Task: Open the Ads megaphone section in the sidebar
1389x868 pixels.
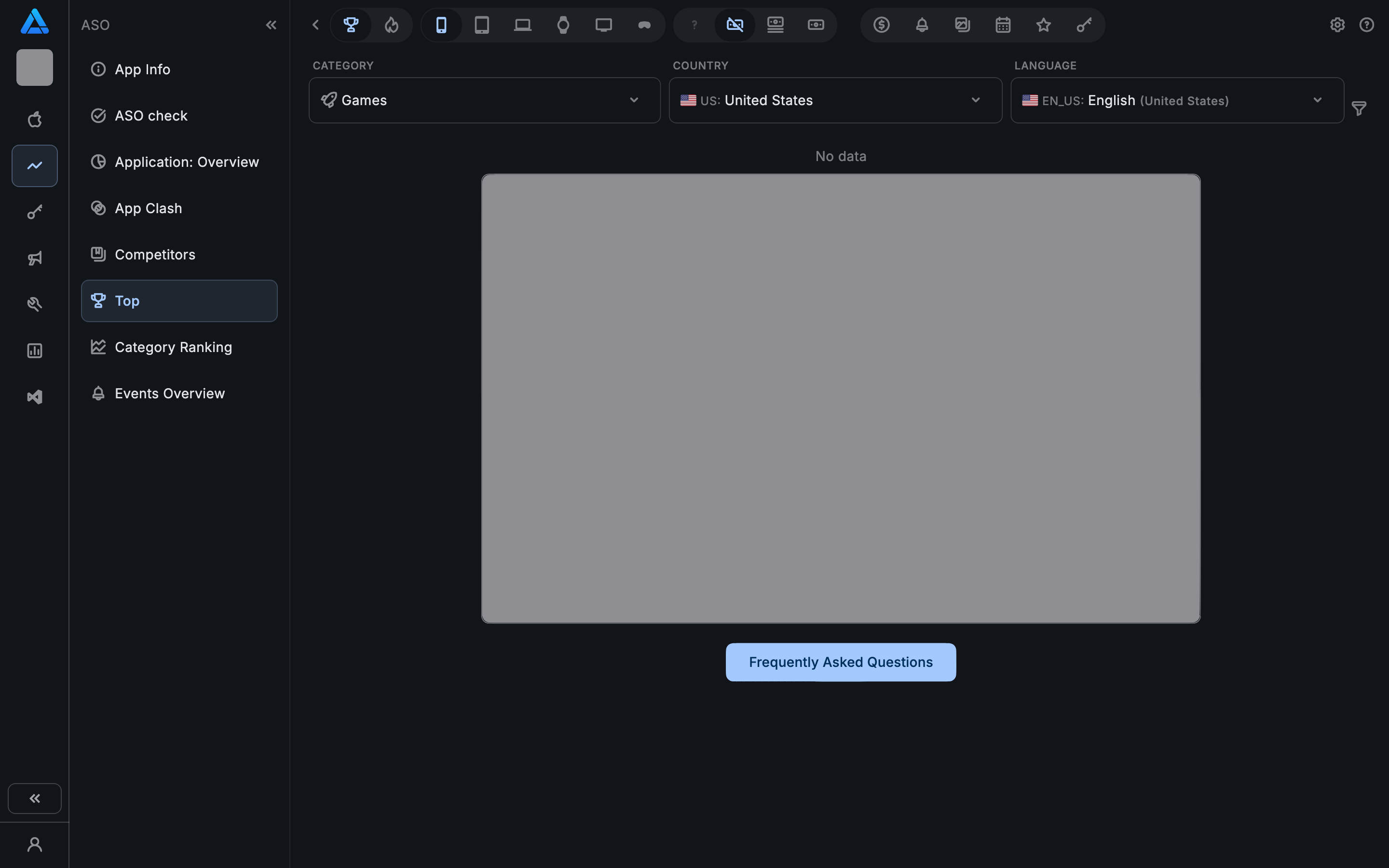Action: (34, 258)
